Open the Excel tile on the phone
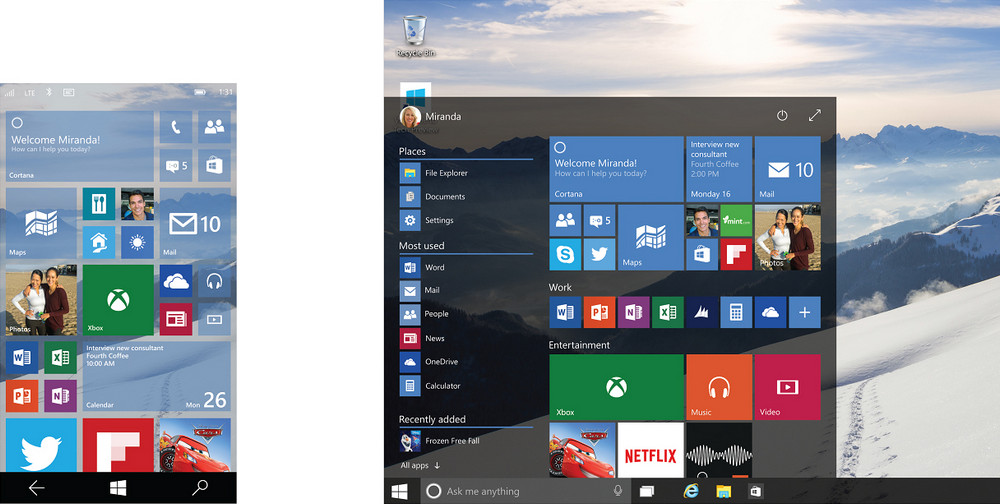The image size is (1000, 504). [x=61, y=357]
